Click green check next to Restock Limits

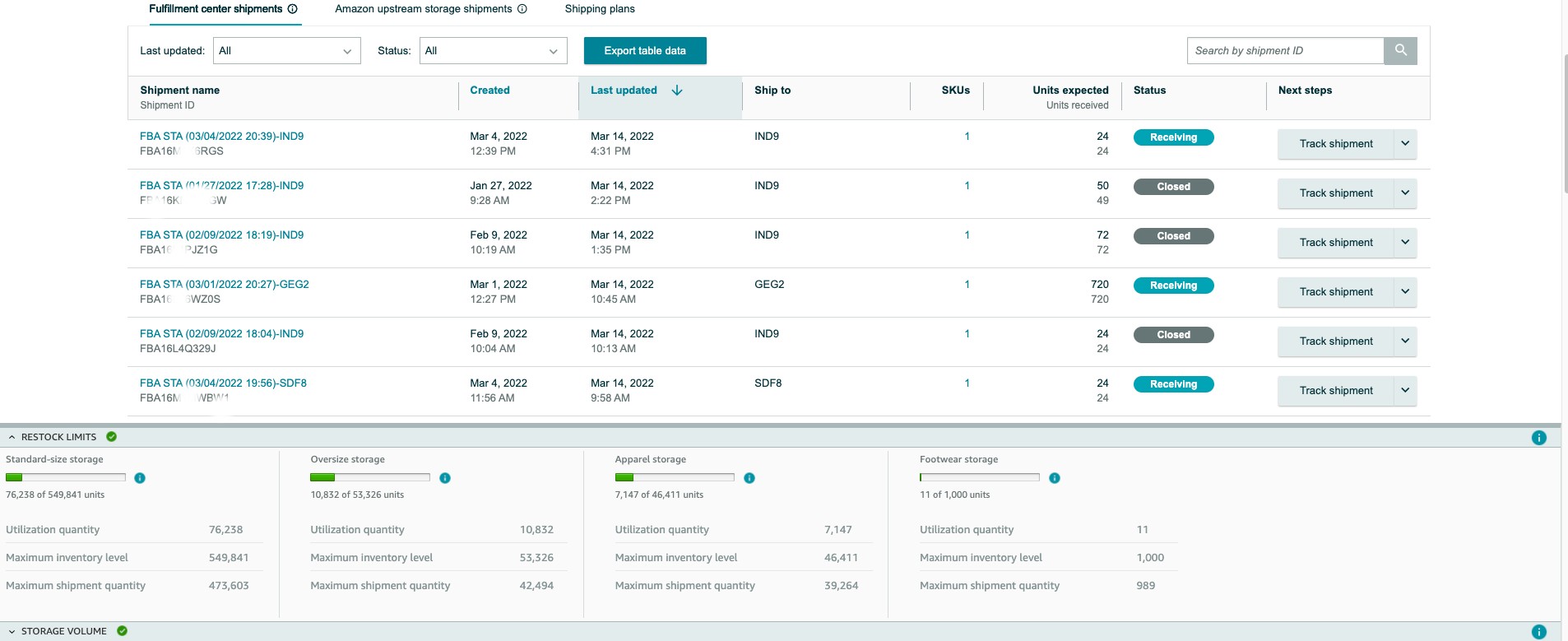pos(112,437)
